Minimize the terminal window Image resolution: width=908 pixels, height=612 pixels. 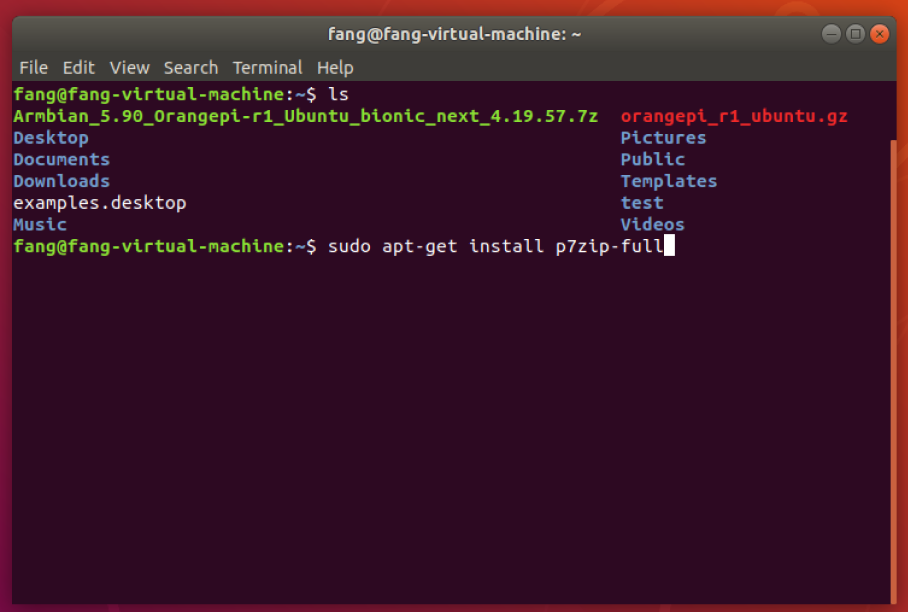tap(831, 34)
